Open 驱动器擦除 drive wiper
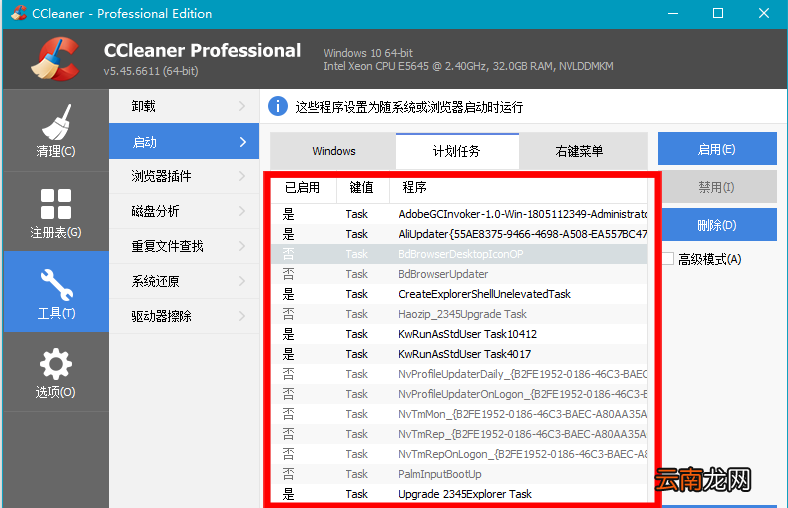 click(184, 316)
